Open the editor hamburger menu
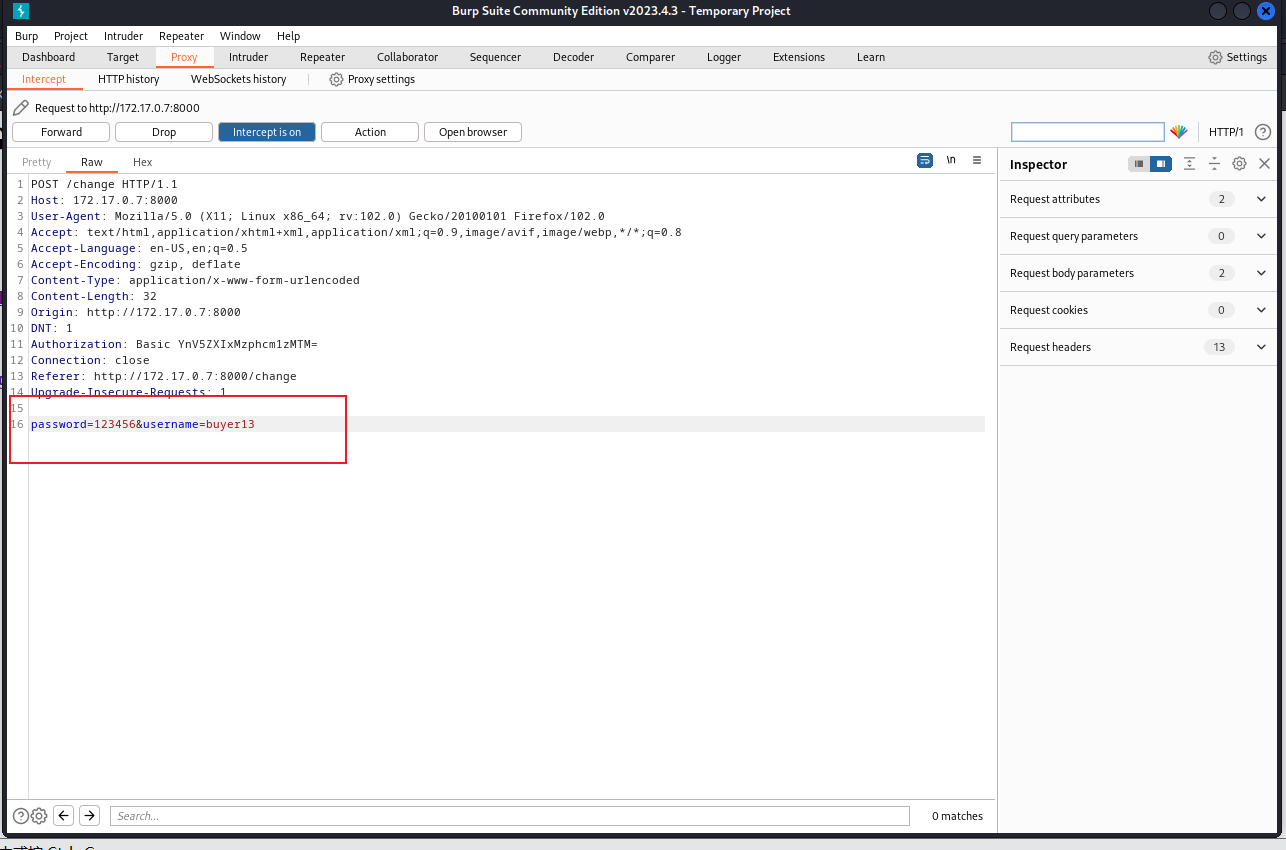The width and height of the screenshot is (1286, 850). 977,160
